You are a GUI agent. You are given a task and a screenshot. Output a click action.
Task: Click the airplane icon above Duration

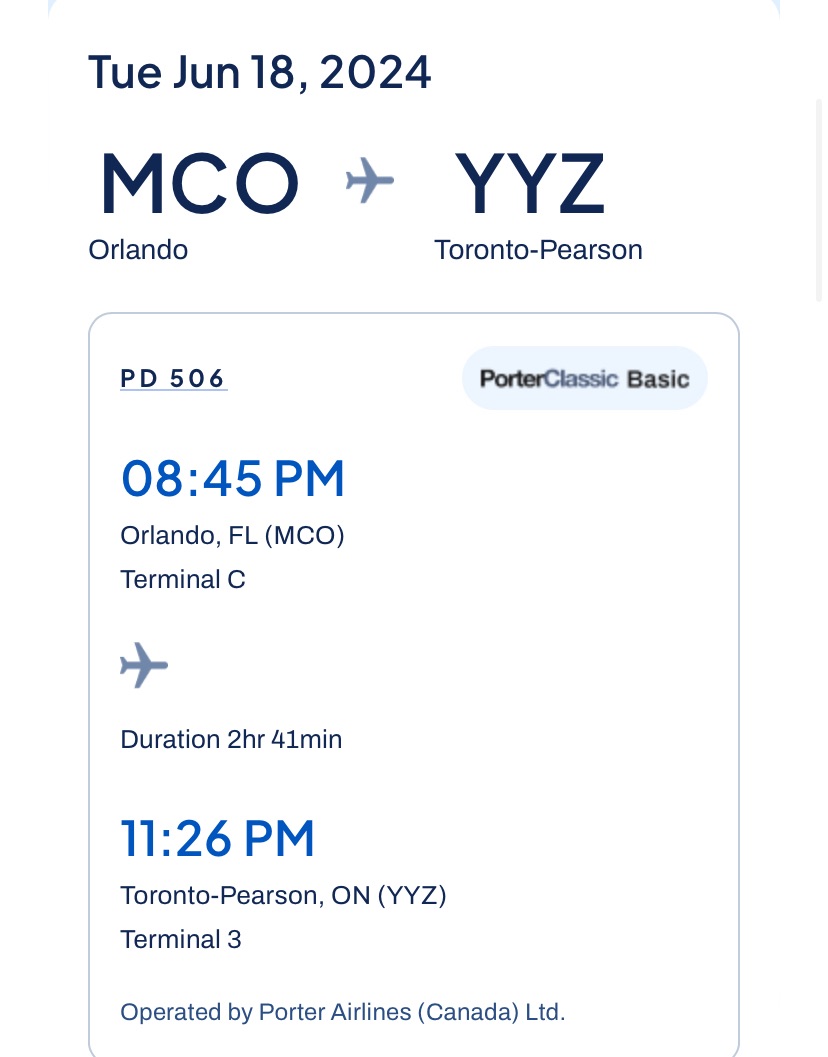[144, 665]
